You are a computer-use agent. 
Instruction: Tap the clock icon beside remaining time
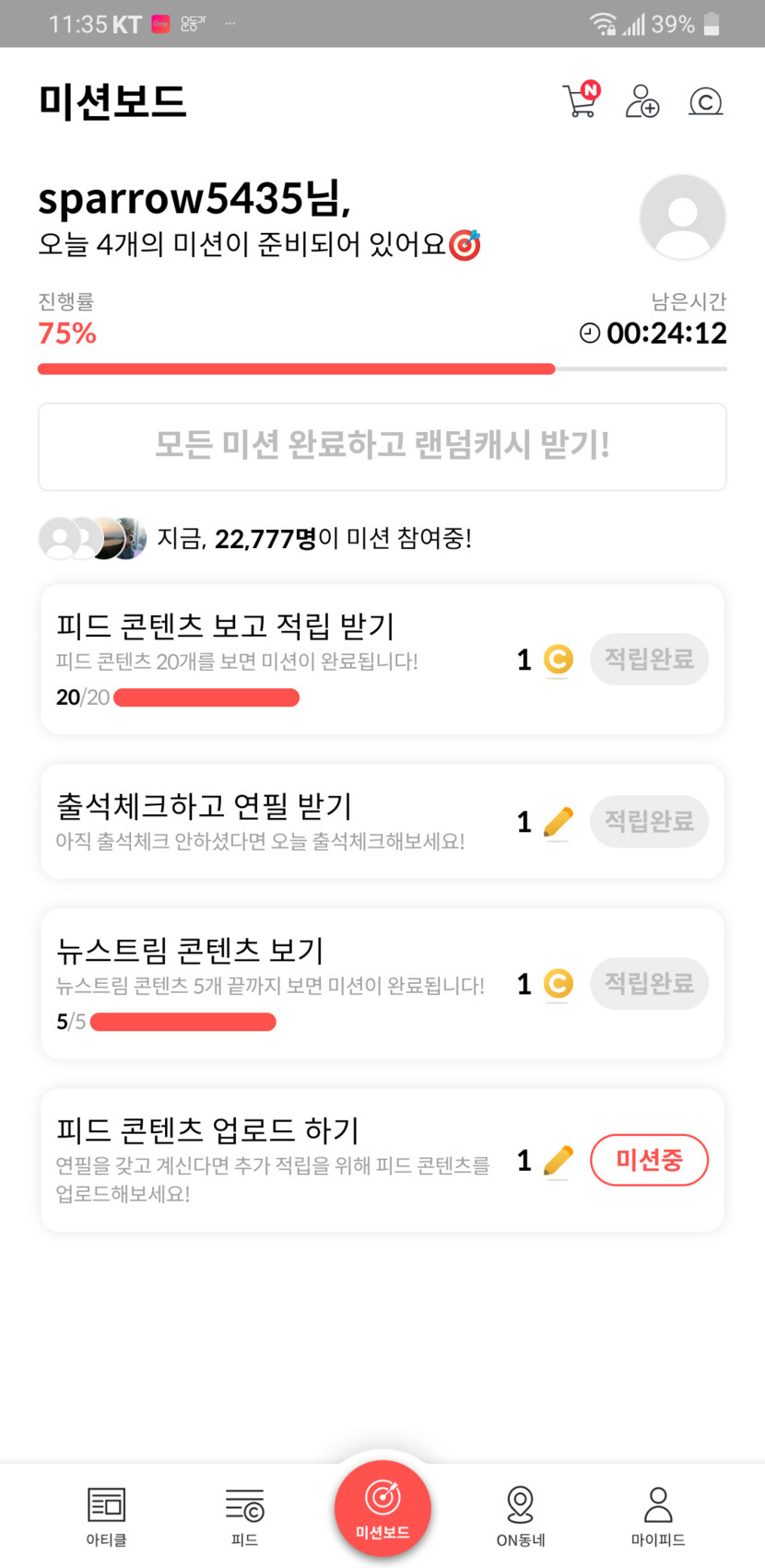click(x=590, y=333)
